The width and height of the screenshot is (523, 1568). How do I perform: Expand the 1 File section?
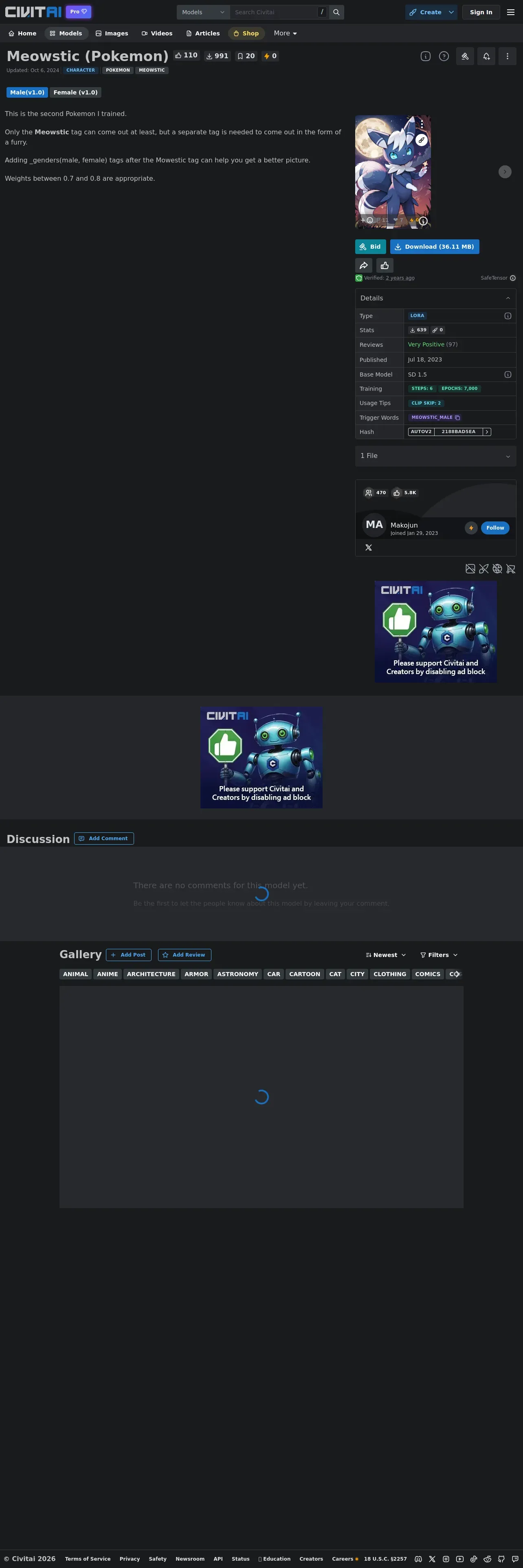click(x=436, y=456)
